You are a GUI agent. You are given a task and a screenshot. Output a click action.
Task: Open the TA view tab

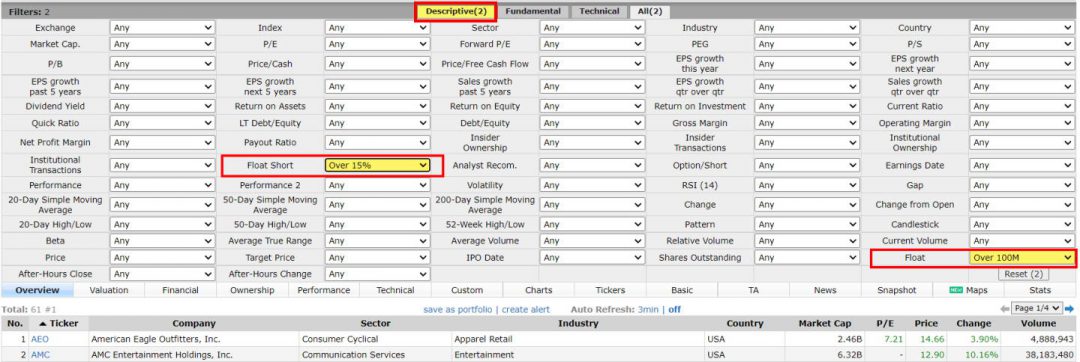coord(754,290)
